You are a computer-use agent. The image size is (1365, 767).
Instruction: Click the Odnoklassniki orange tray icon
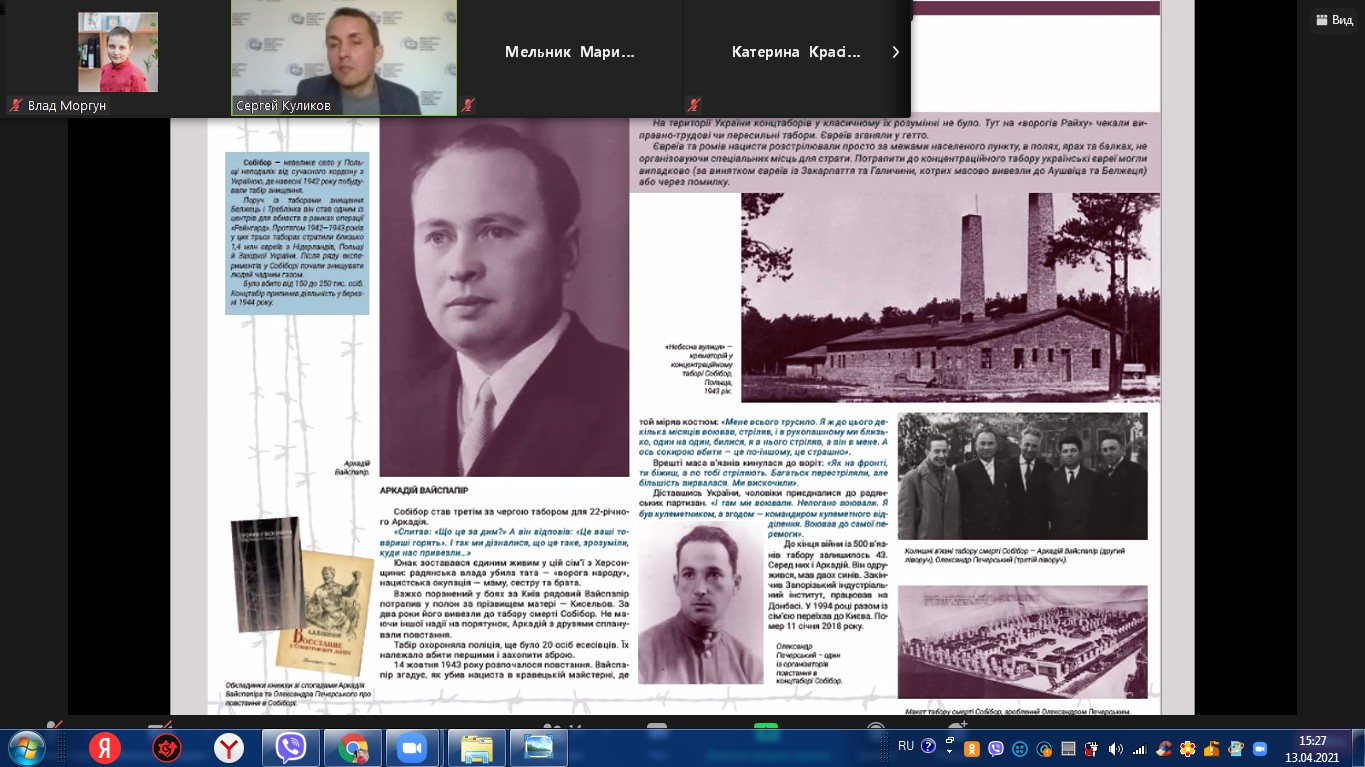pos(971,748)
